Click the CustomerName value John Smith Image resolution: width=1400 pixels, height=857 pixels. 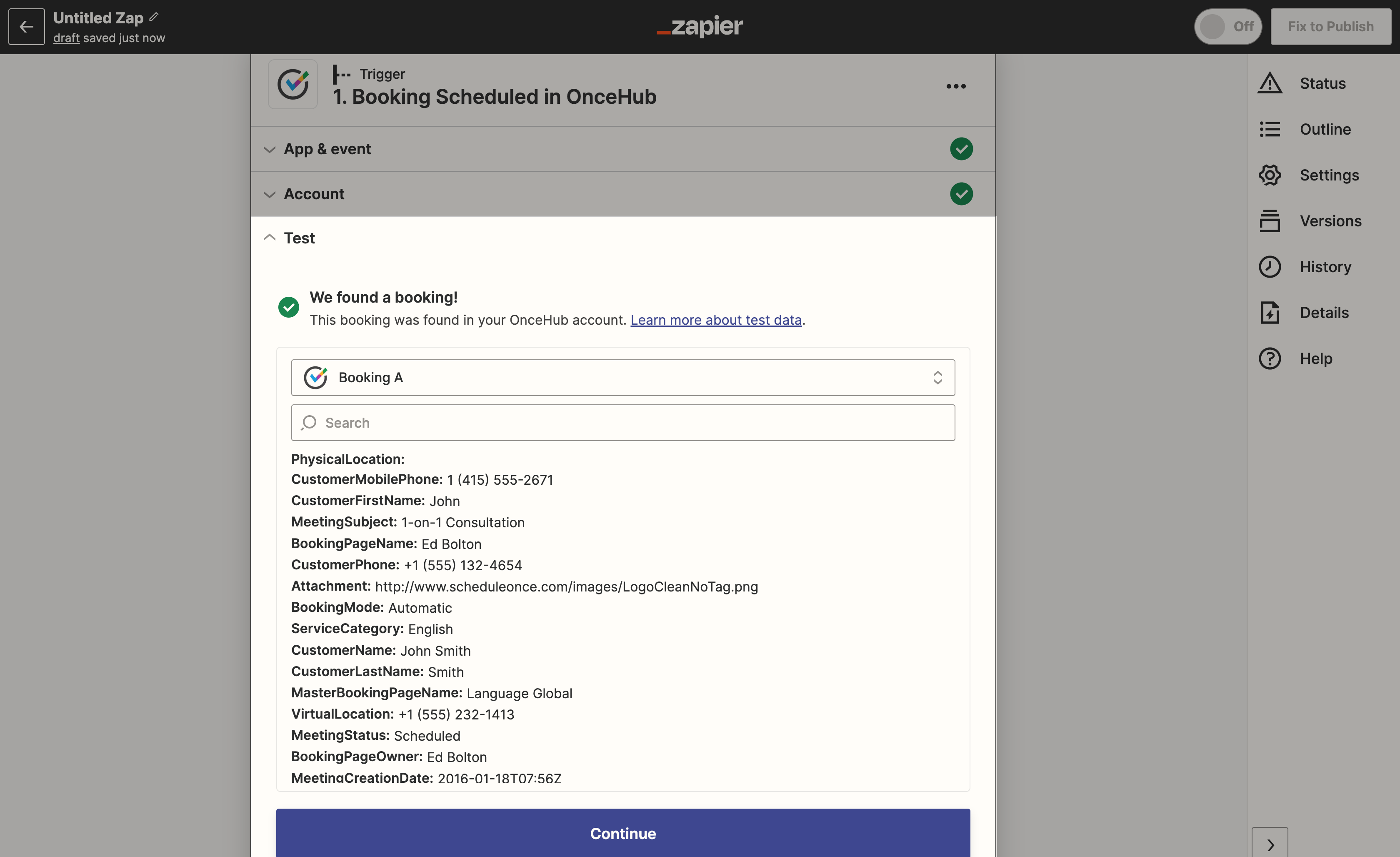tap(435, 651)
